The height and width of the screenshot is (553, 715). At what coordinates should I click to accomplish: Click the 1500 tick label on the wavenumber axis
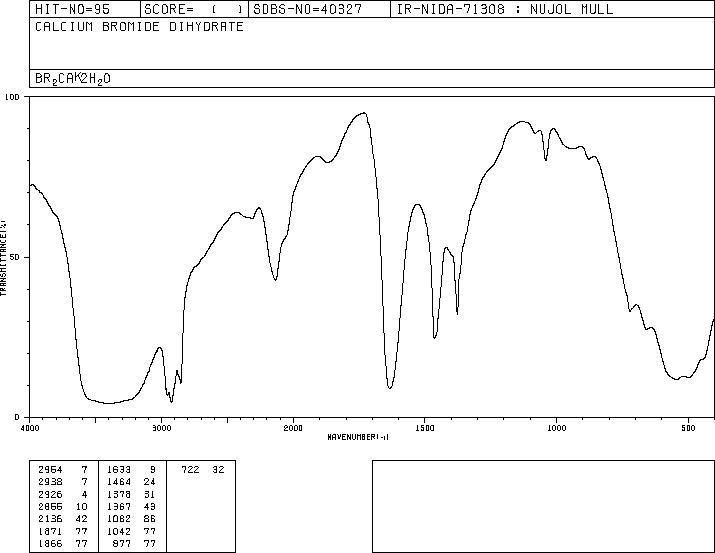425,428
